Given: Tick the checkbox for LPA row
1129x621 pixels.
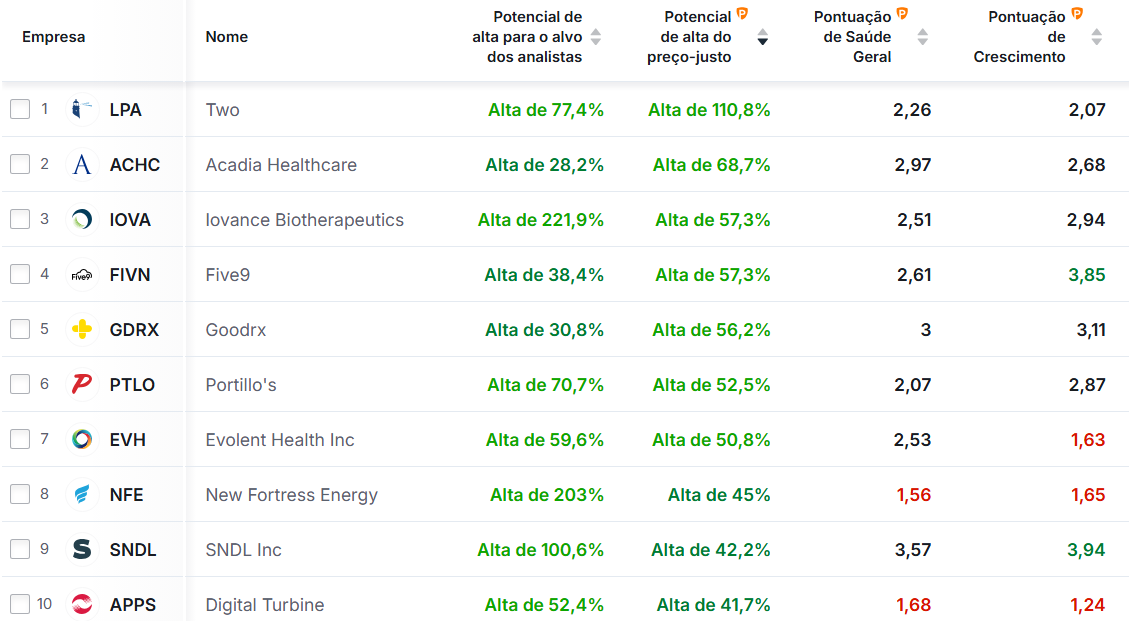Looking at the screenshot, I should point(20,109).
